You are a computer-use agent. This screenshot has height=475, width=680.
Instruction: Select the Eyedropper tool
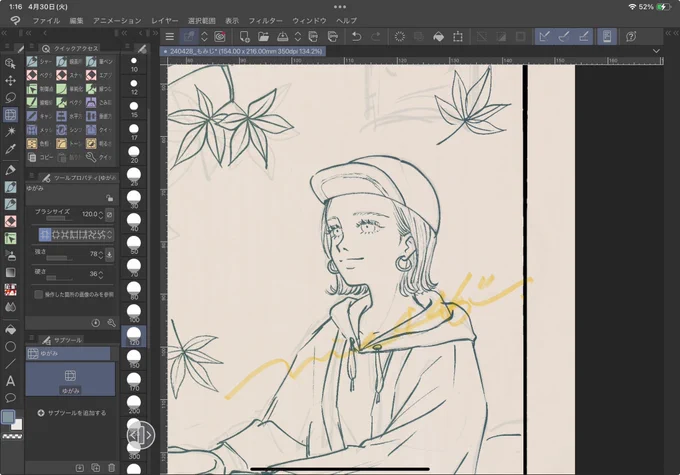[x=10, y=149]
